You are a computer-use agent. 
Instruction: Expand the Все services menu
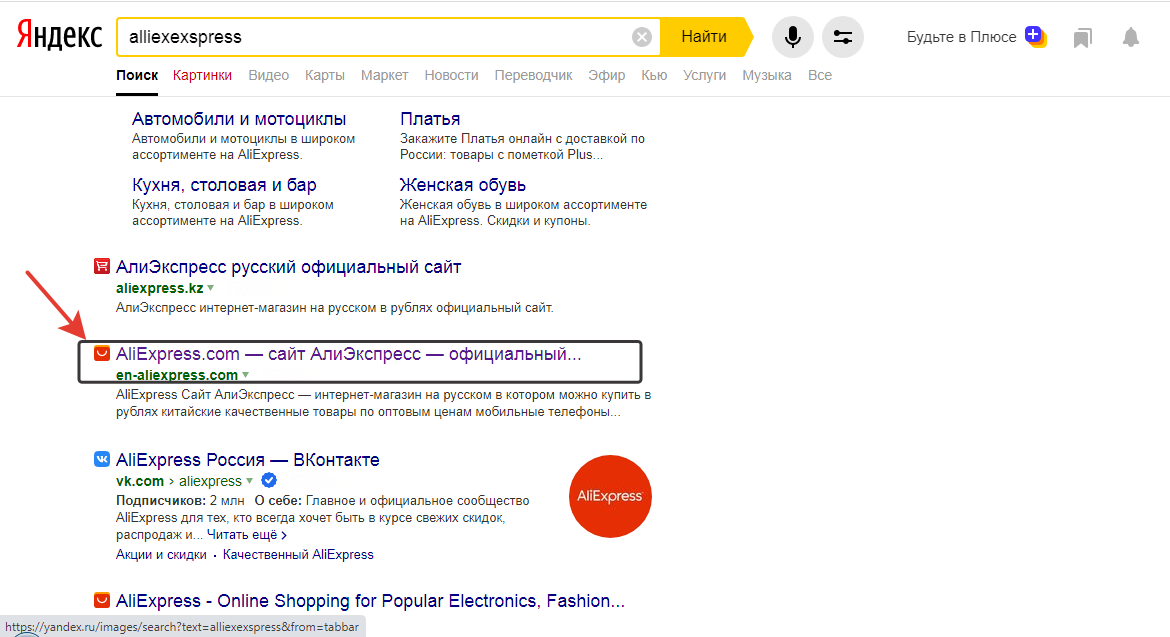(819, 75)
